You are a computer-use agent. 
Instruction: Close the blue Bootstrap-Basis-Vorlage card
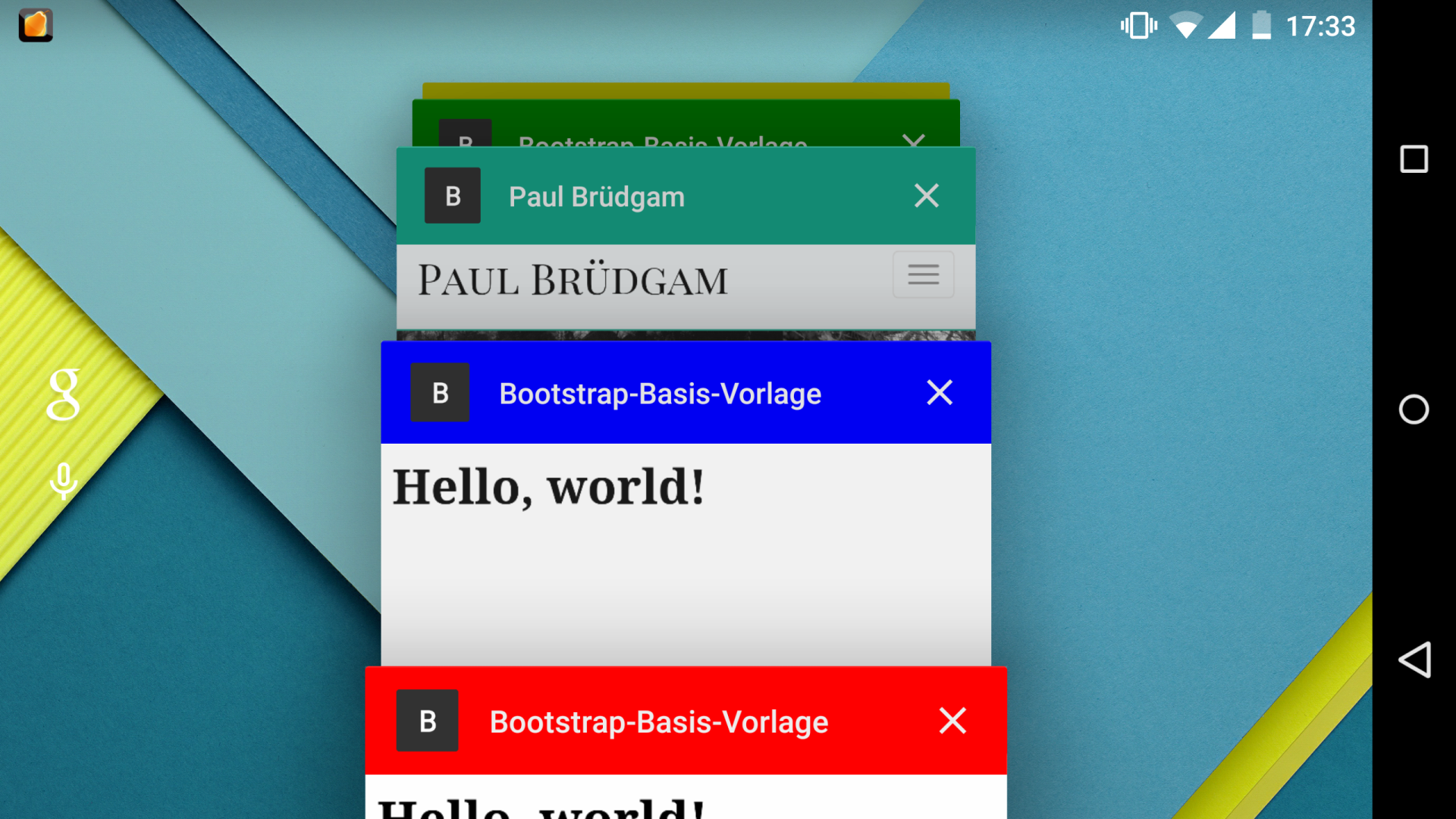[x=940, y=393]
